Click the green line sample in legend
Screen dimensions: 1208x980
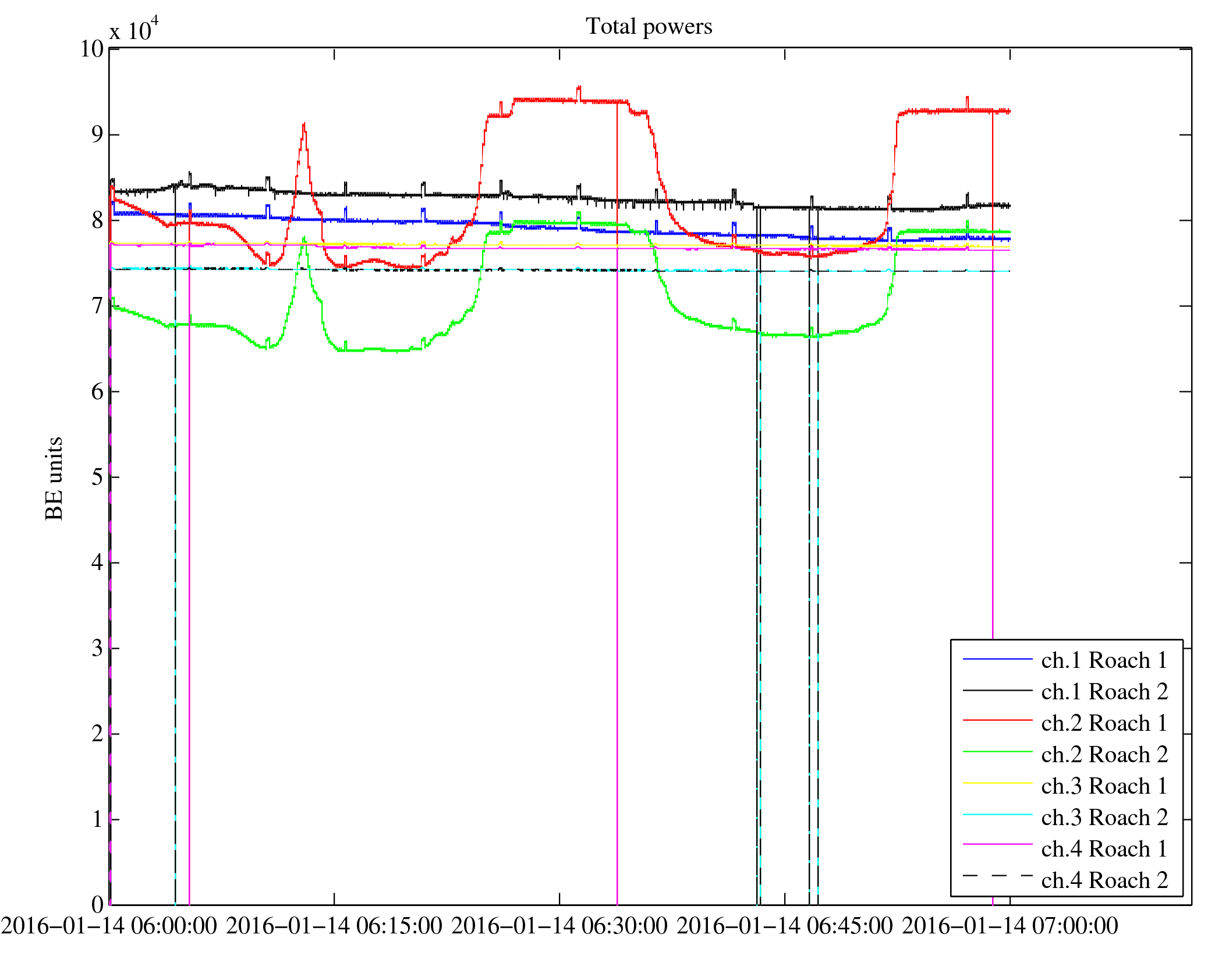click(x=997, y=752)
